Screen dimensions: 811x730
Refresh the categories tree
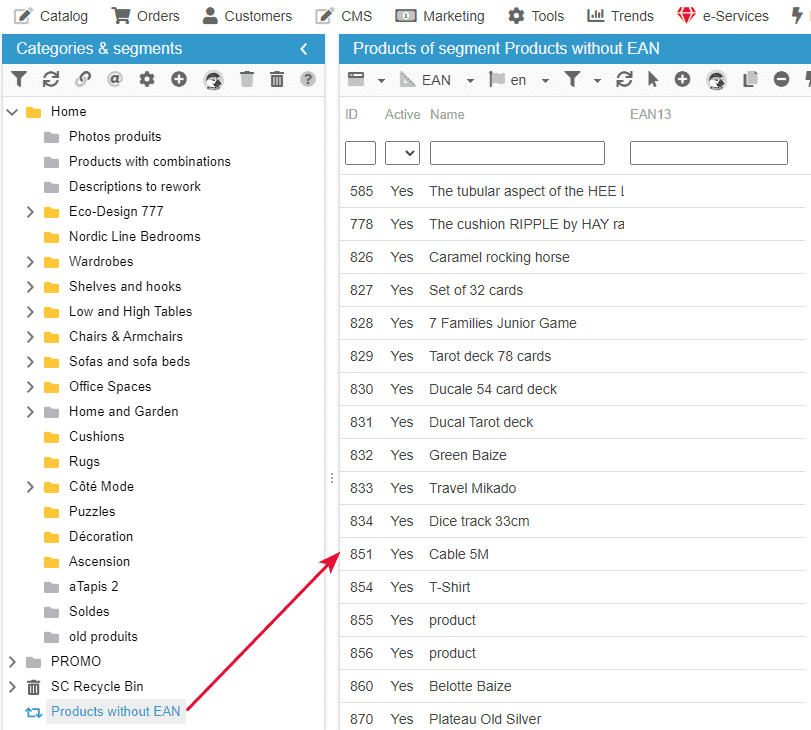[51, 80]
